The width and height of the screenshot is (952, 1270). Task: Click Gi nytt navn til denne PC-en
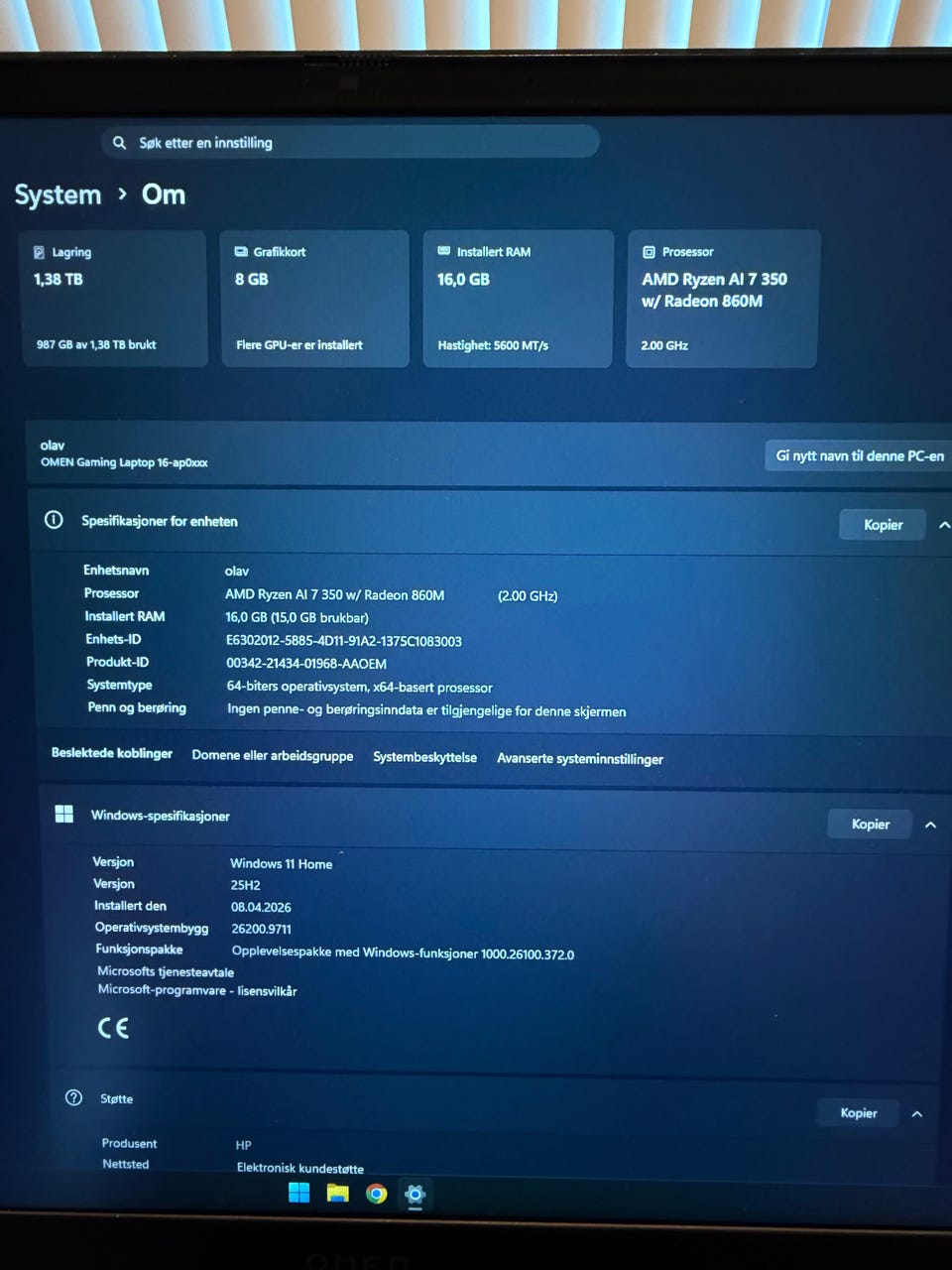[859, 455]
